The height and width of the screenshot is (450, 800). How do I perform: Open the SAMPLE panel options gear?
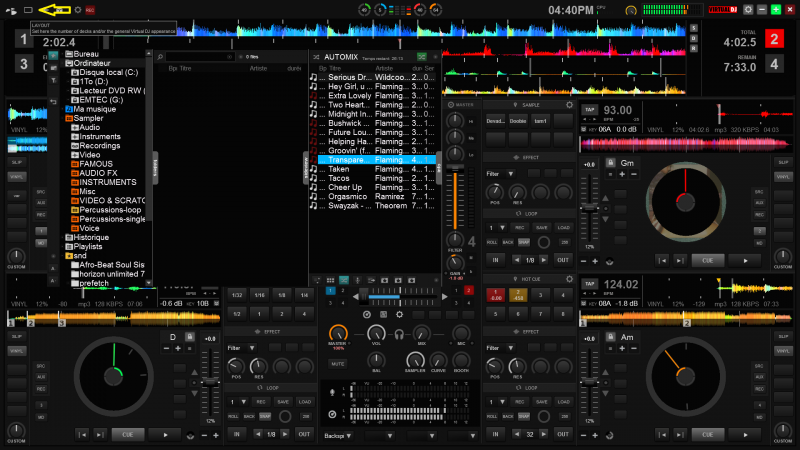tap(569, 105)
